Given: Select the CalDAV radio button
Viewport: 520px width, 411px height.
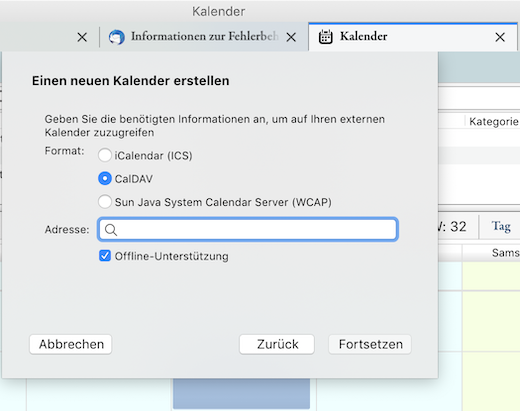Looking at the screenshot, I should pos(105,179).
